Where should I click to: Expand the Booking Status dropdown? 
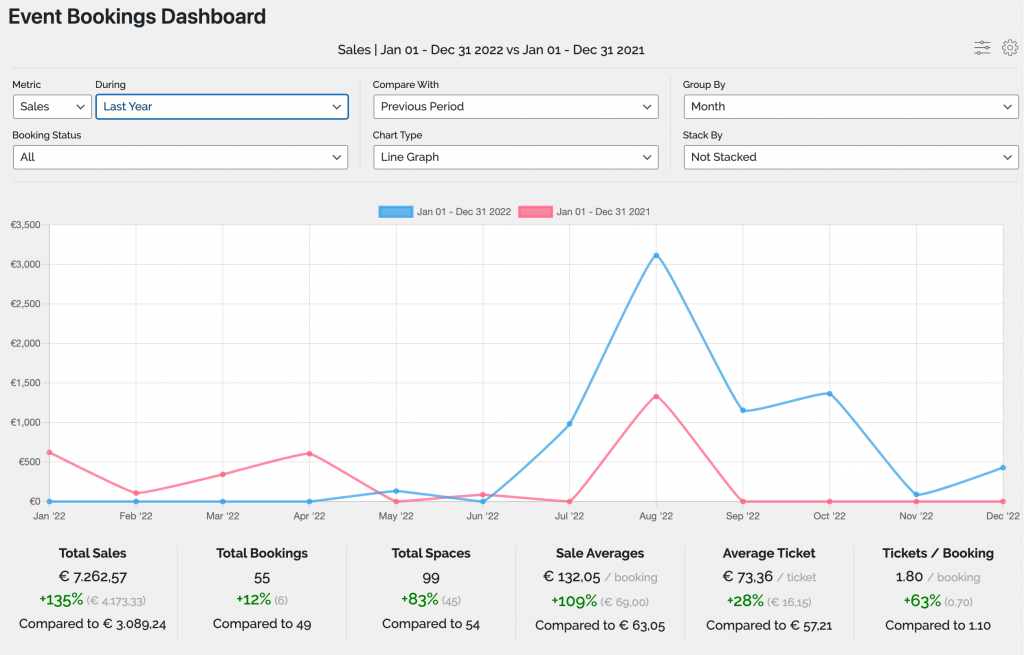pyautogui.click(x=180, y=157)
